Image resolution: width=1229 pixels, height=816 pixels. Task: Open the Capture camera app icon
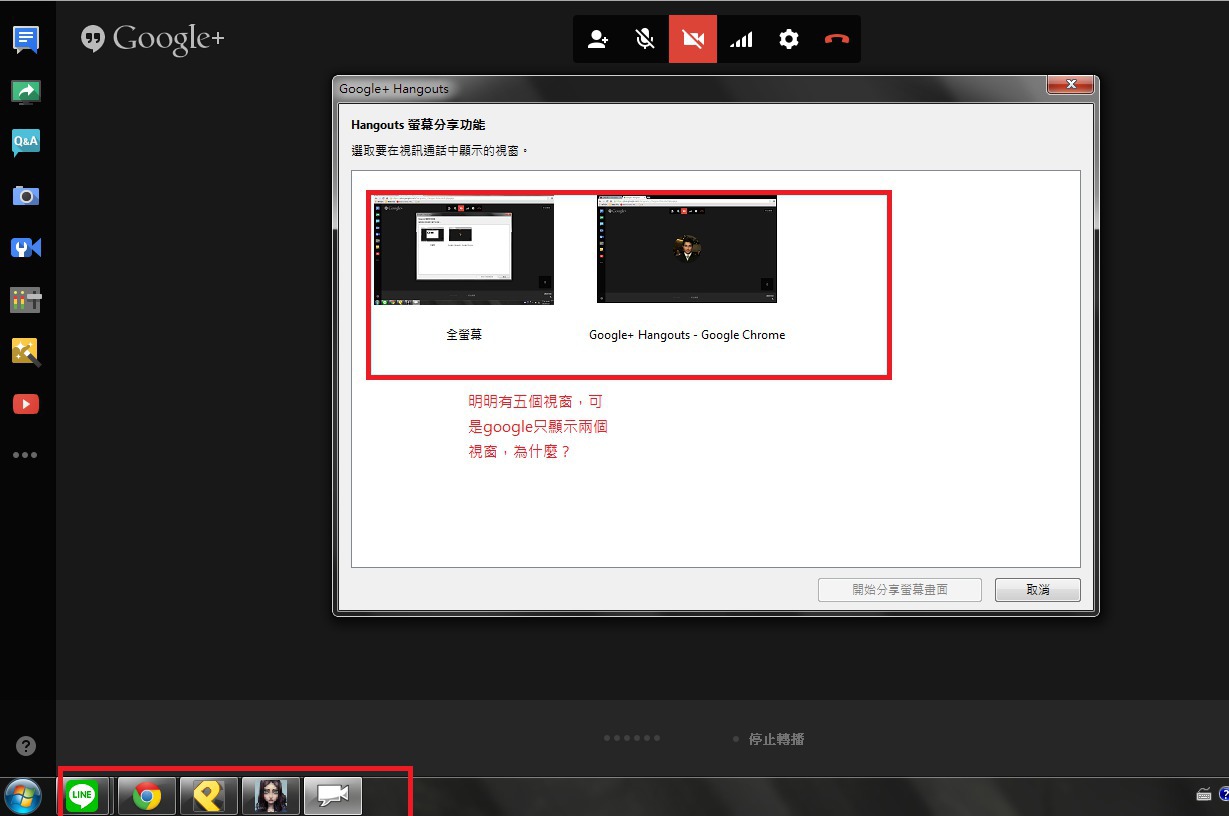(x=26, y=195)
